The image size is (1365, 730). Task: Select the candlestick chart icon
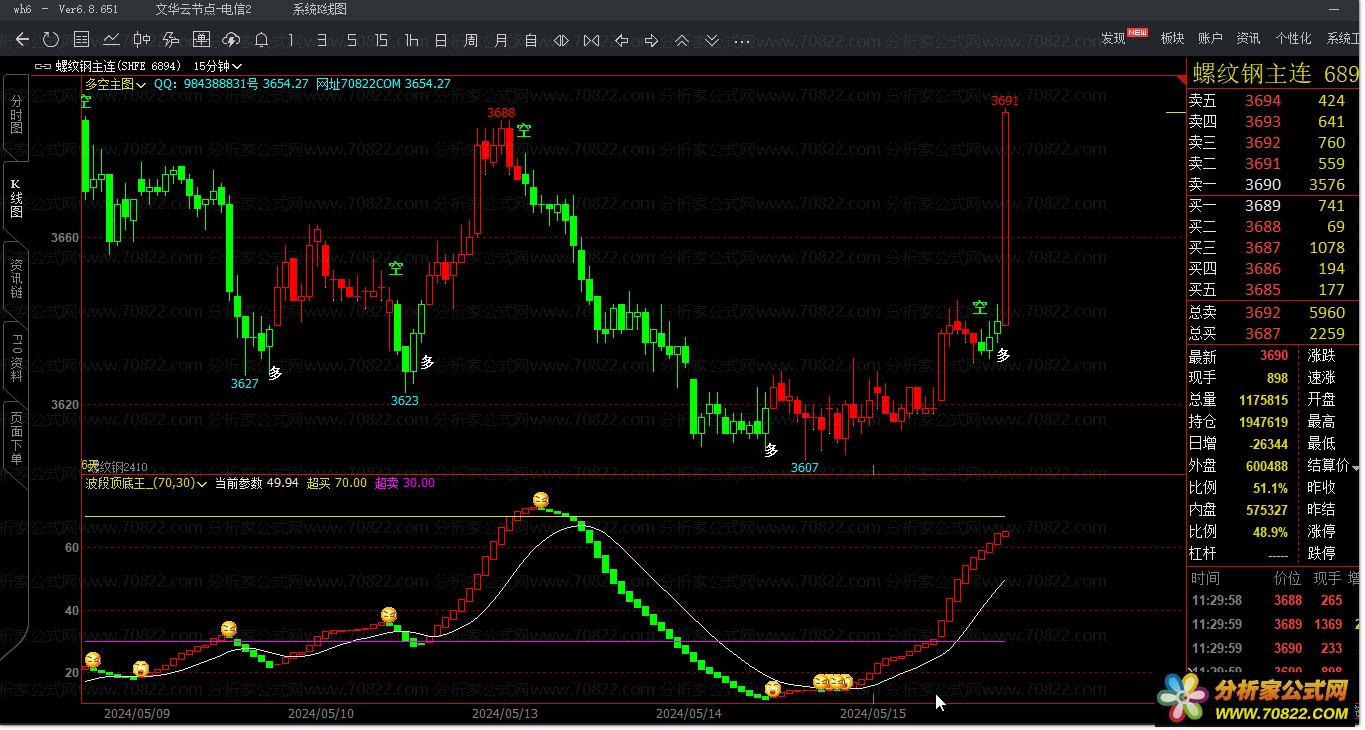pos(142,40)
